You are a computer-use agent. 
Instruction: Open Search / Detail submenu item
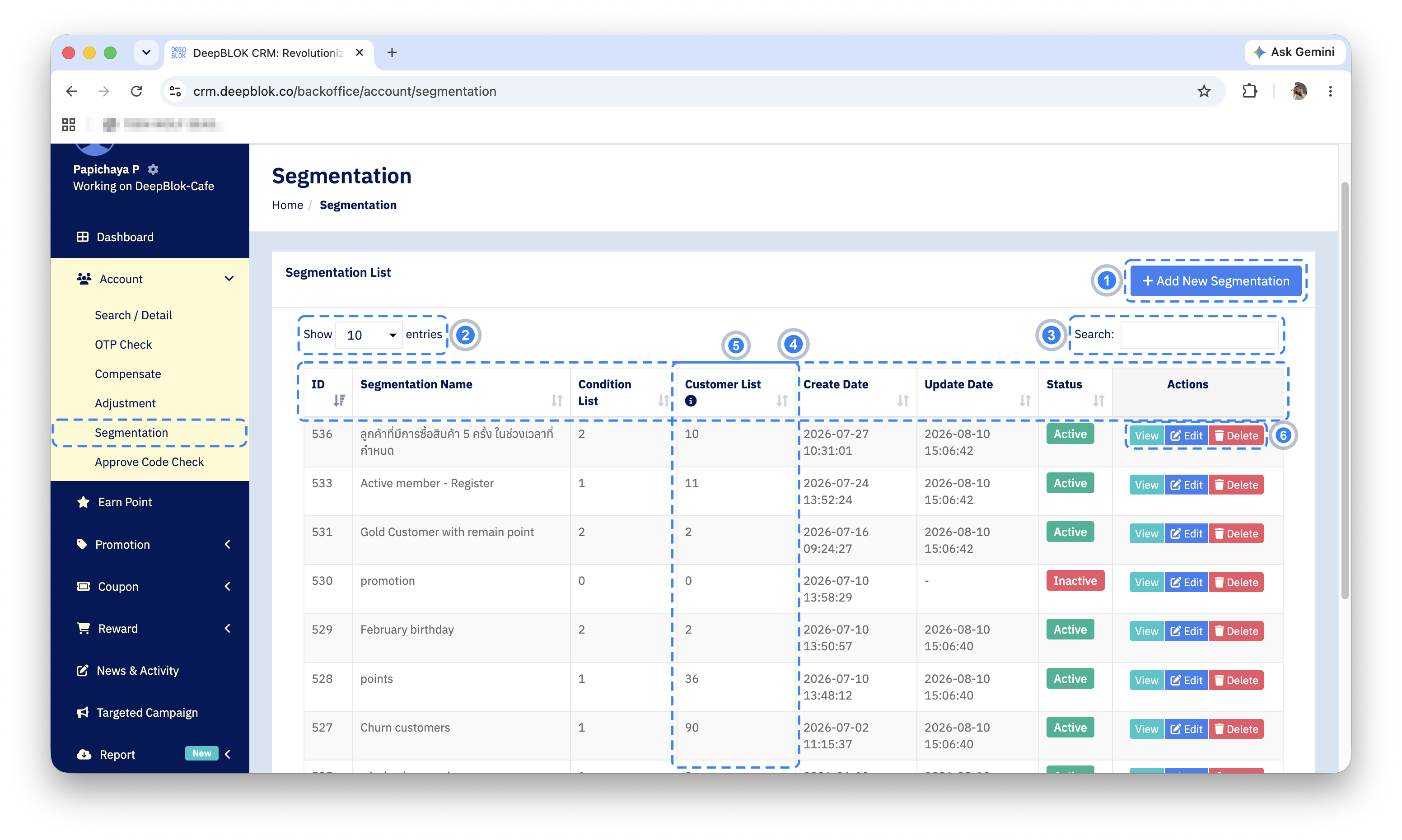pyautogui.click(x=133, y=315)
